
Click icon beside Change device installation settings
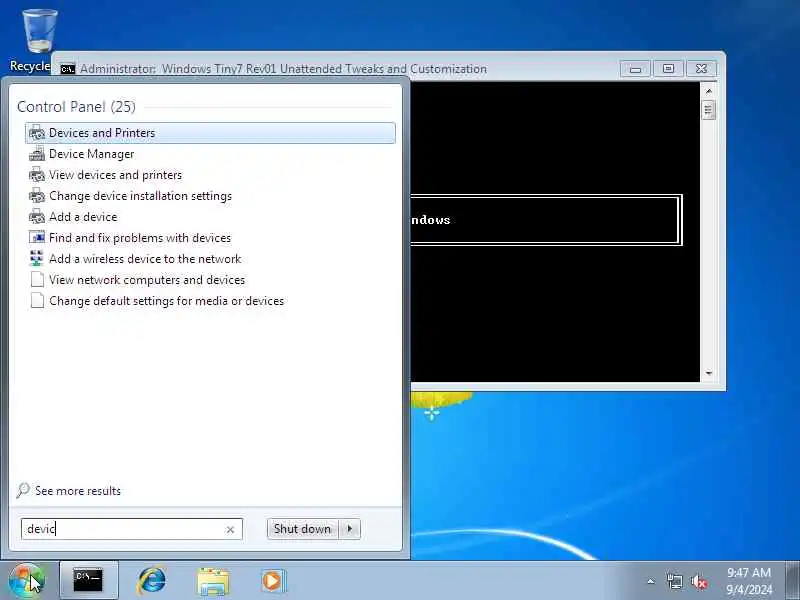point(37,196)
